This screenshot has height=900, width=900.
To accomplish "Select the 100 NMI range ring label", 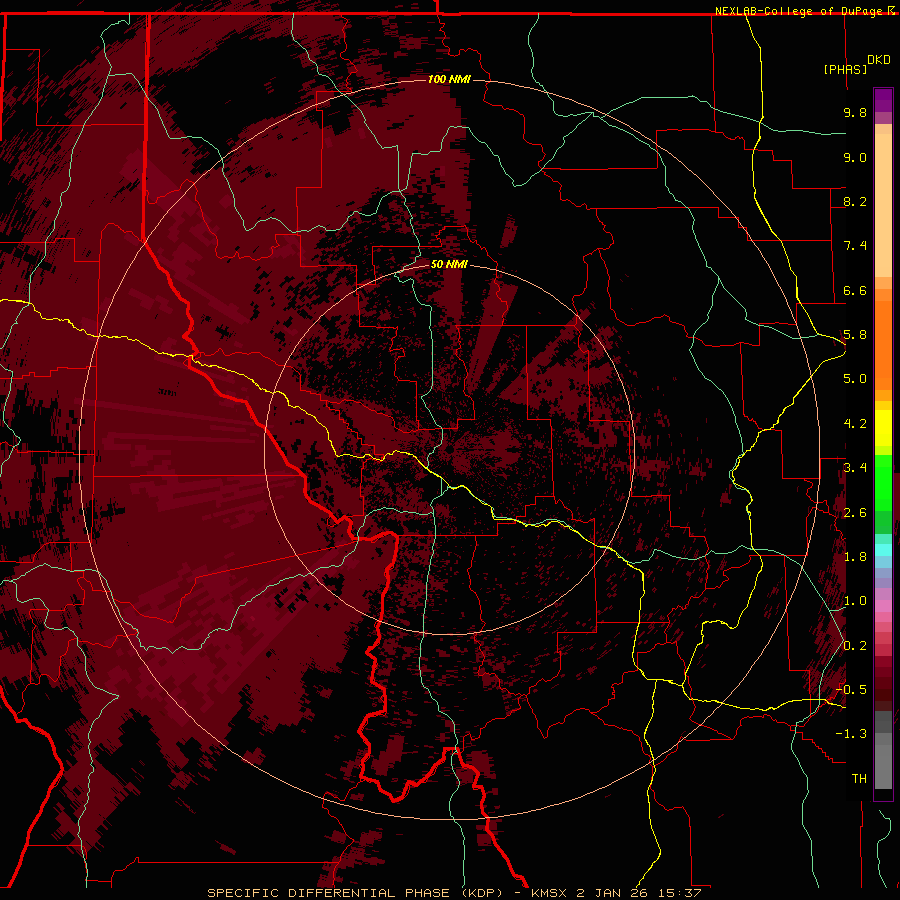I will [x=449, y=79].
